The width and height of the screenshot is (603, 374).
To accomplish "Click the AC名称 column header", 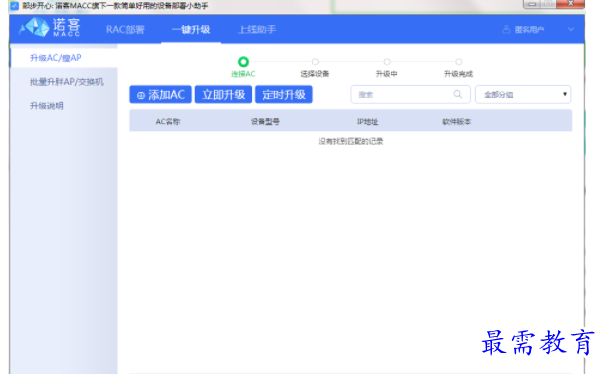I will point(168,121).
